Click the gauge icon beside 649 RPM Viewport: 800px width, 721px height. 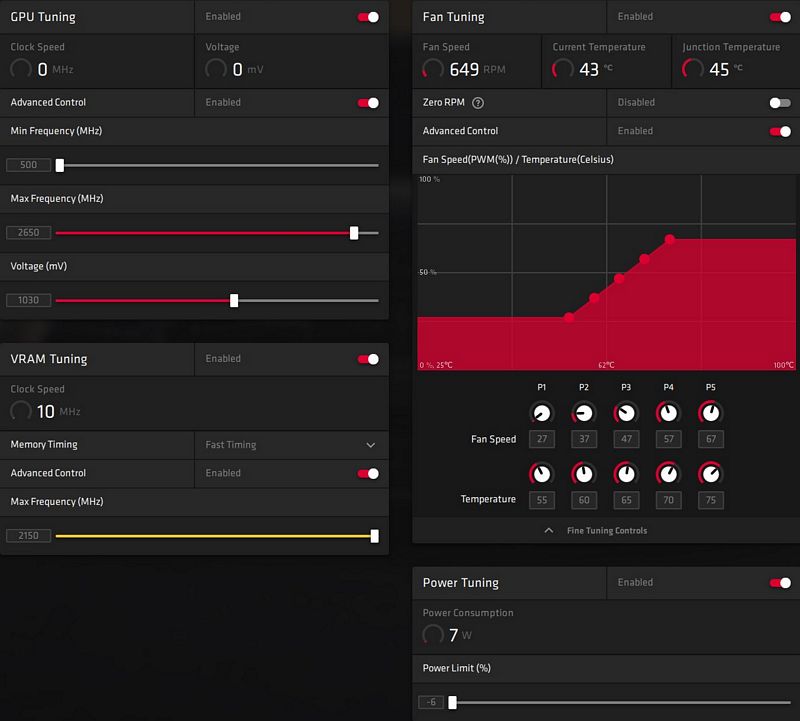[x=433, y=69]
